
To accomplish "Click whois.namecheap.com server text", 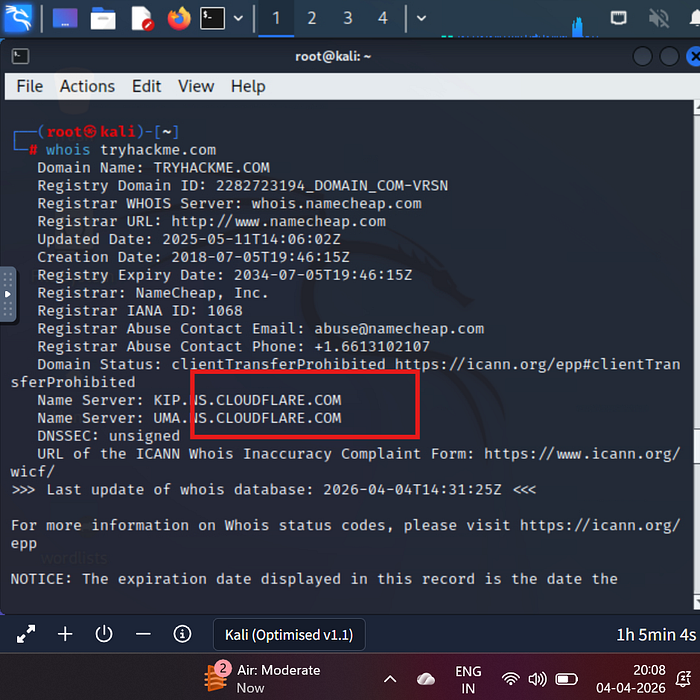I will tap(336, 204).
